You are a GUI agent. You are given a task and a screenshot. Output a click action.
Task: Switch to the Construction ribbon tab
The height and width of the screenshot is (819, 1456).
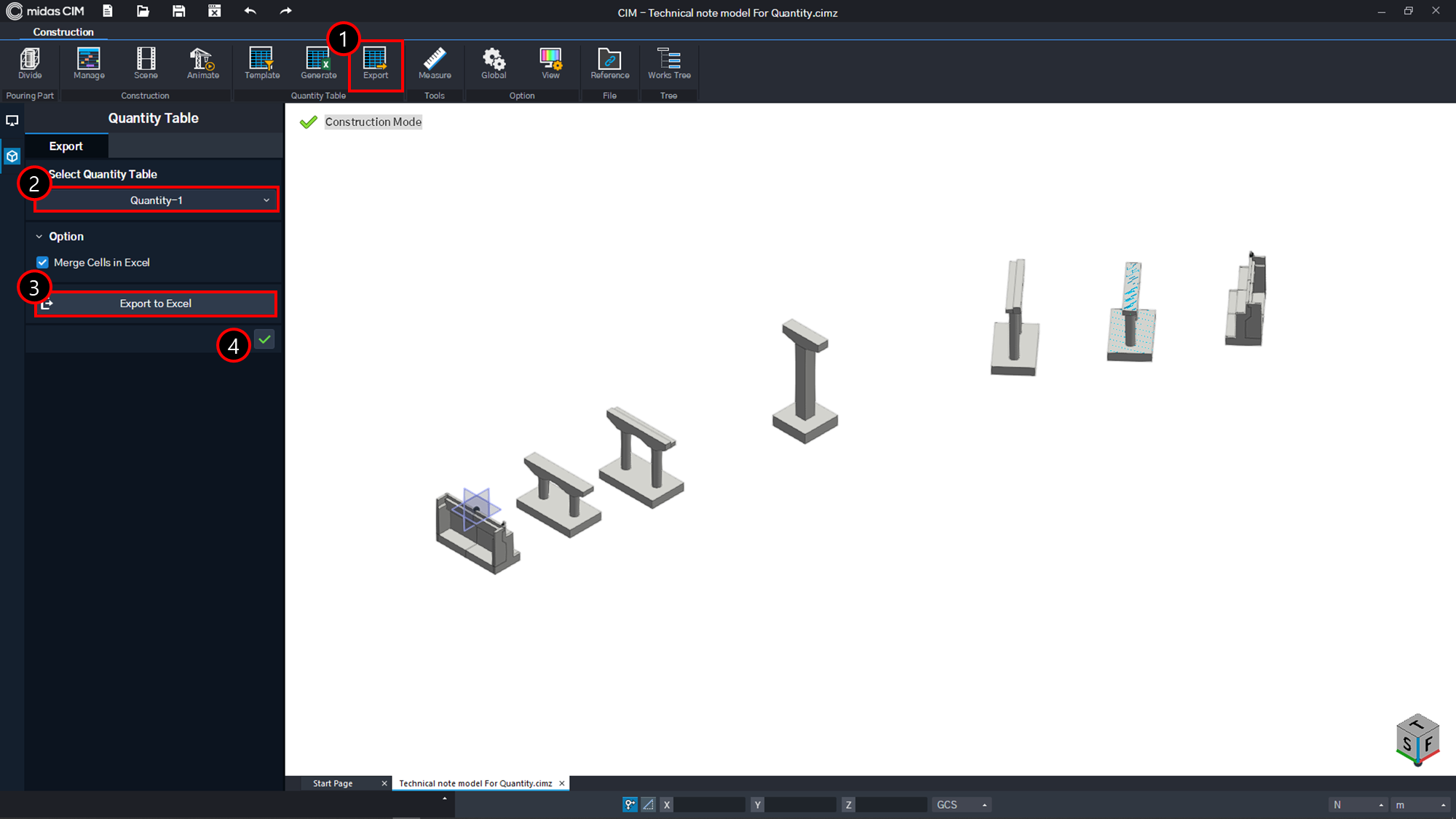[x=63, y=32]
